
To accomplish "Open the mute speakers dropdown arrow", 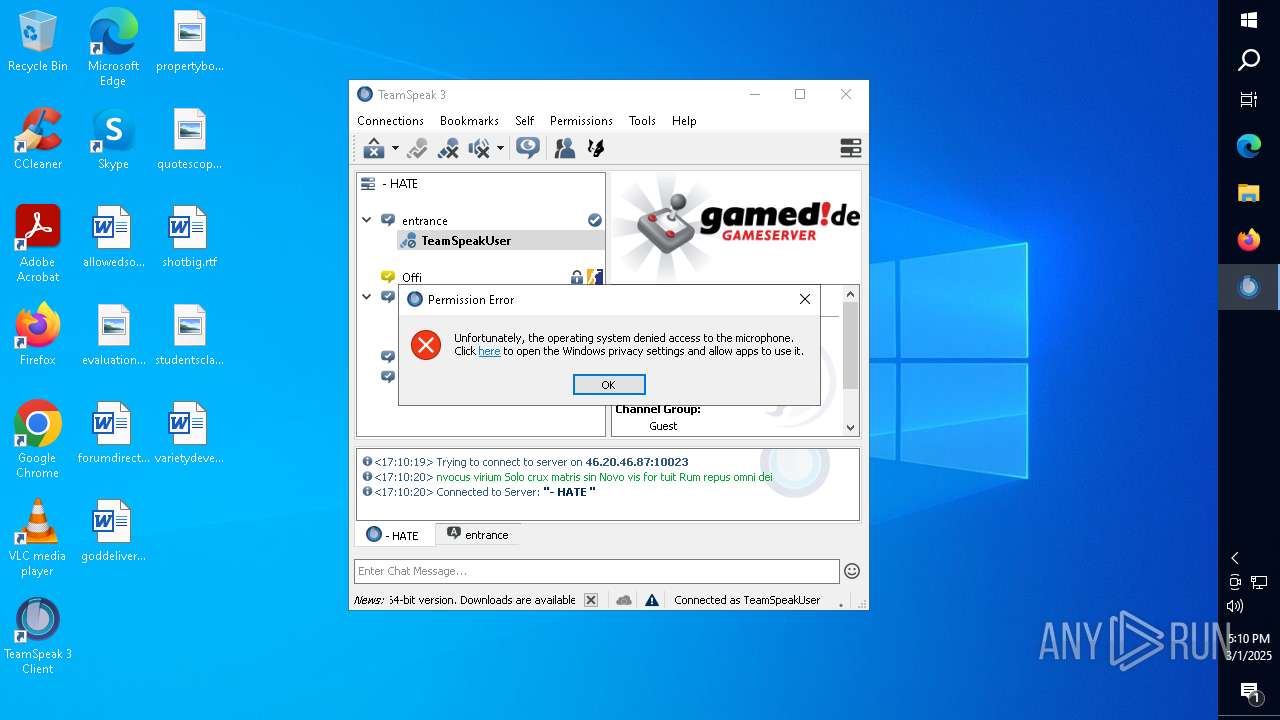I will tap(500, 148).
